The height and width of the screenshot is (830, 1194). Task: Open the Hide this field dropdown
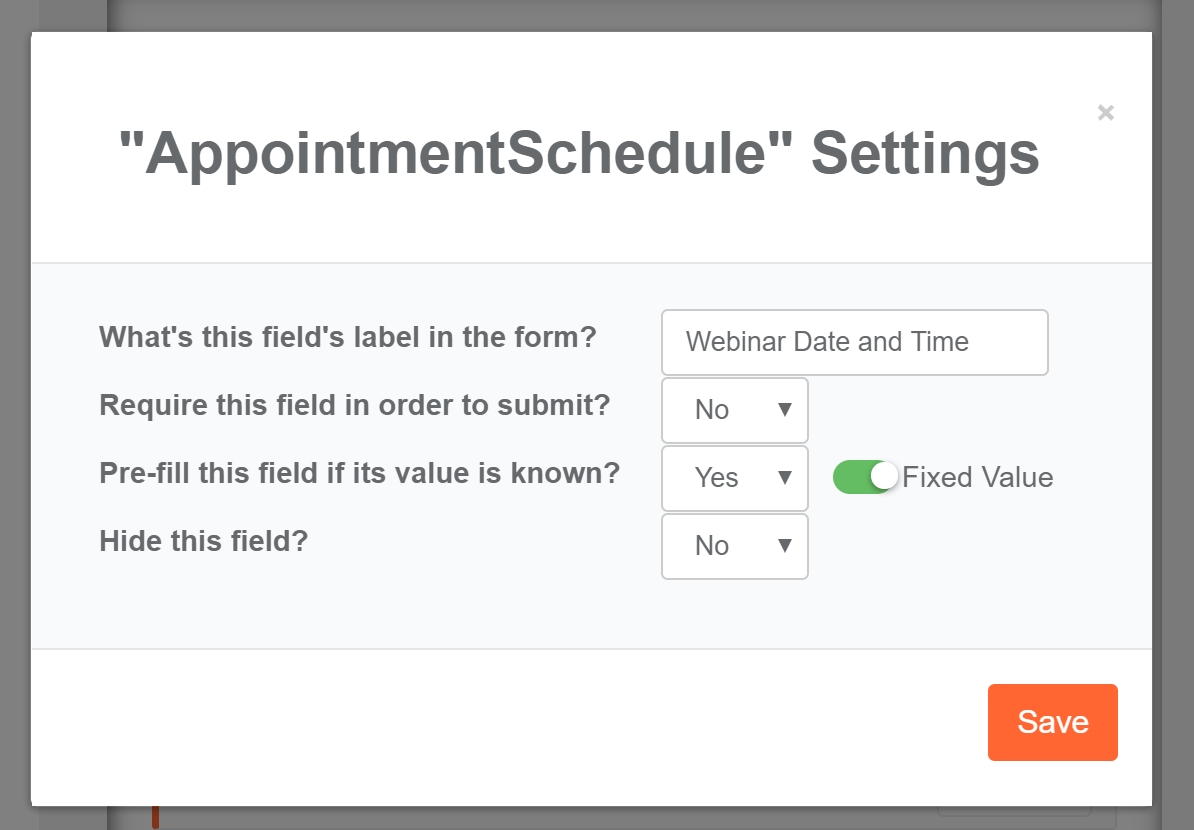734,546
